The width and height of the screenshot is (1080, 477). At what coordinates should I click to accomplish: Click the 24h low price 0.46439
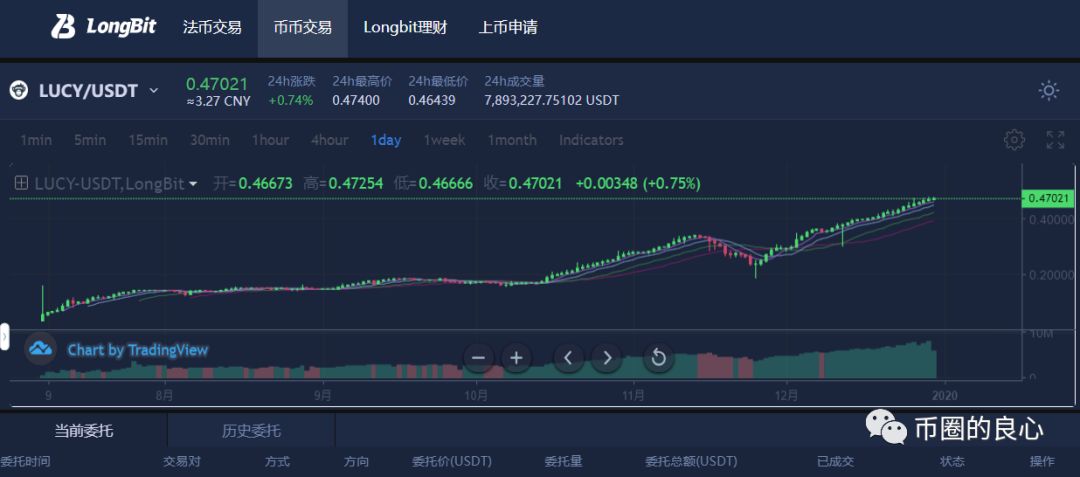pos(432,100)
